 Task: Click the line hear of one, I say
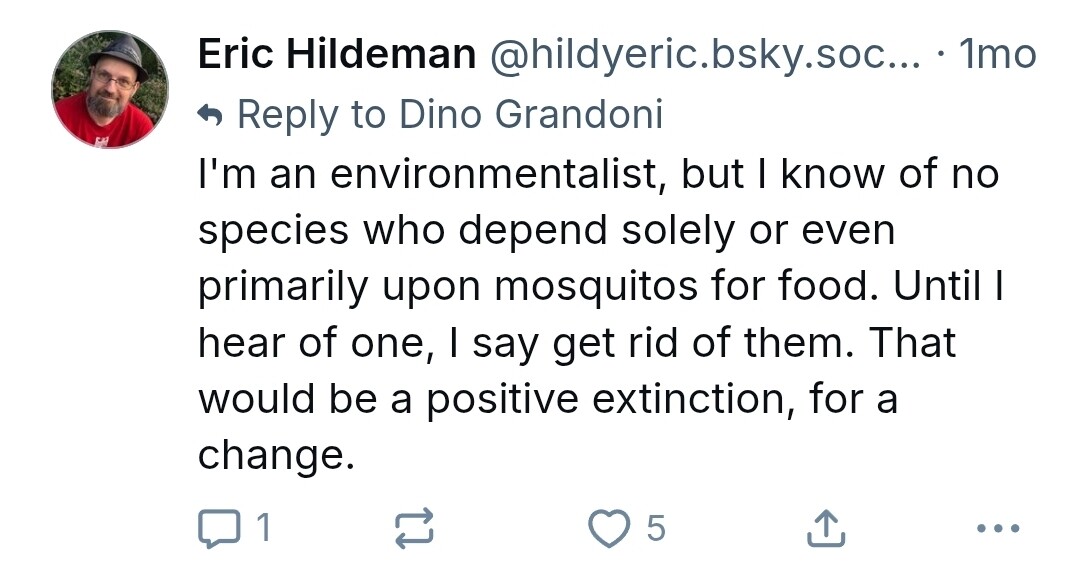pyautogui.click(x=368, y=343)
